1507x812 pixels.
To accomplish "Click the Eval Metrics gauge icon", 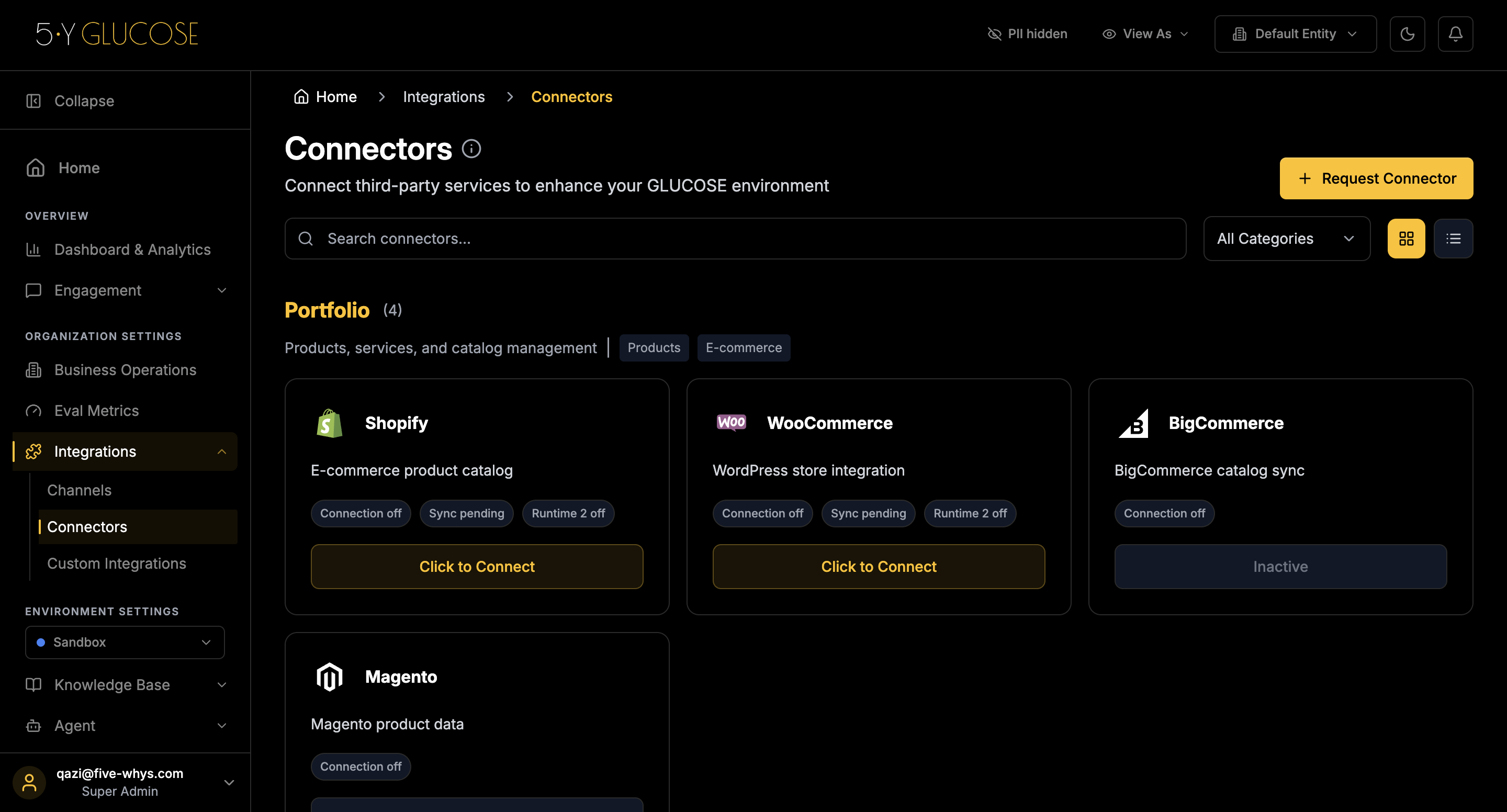I will [33, 411].
